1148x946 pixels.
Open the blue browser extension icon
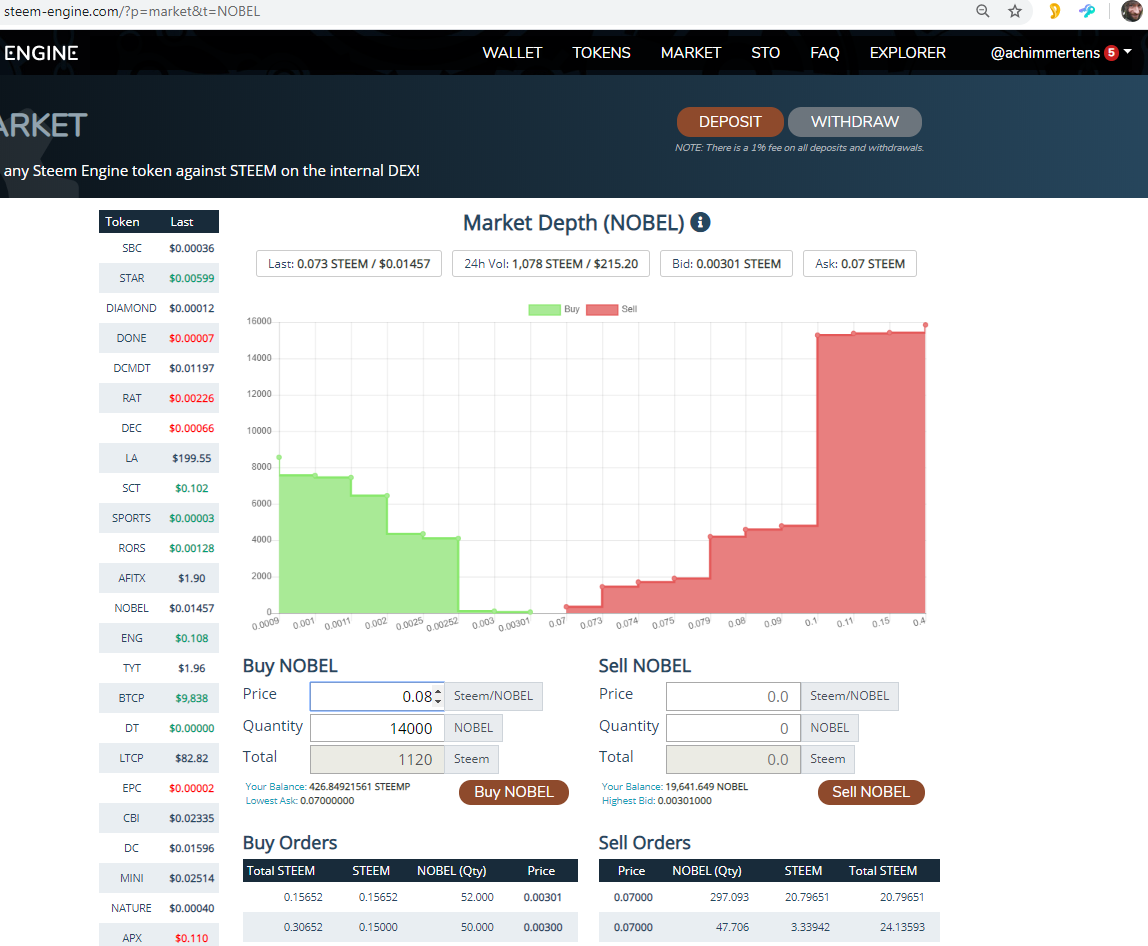click(1087, 11)
